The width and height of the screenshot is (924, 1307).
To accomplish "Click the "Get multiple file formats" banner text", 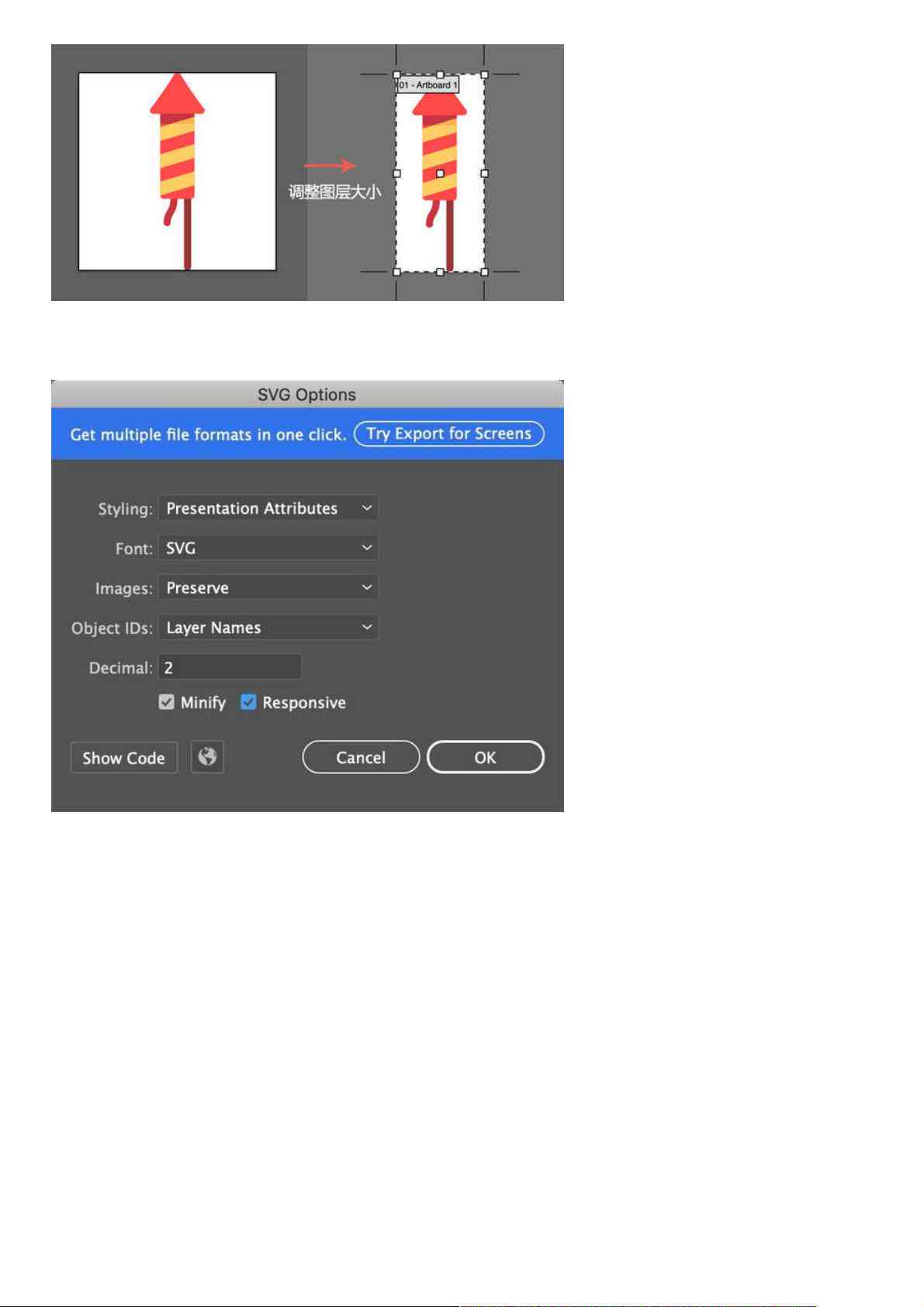I will click(x=208, y=434).
